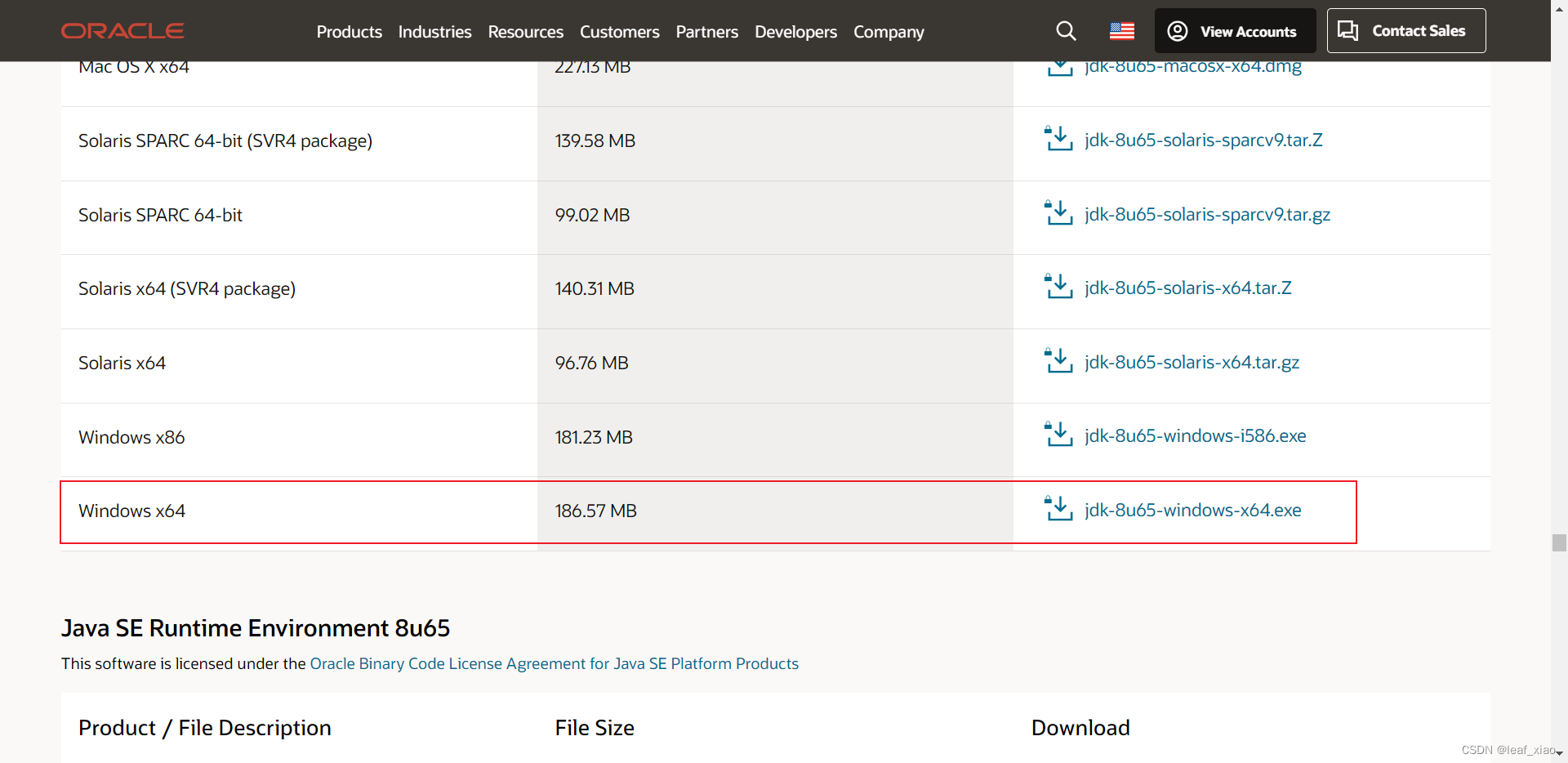
Task: Click the 99.02 MB file size
Action: coord(592,215)
